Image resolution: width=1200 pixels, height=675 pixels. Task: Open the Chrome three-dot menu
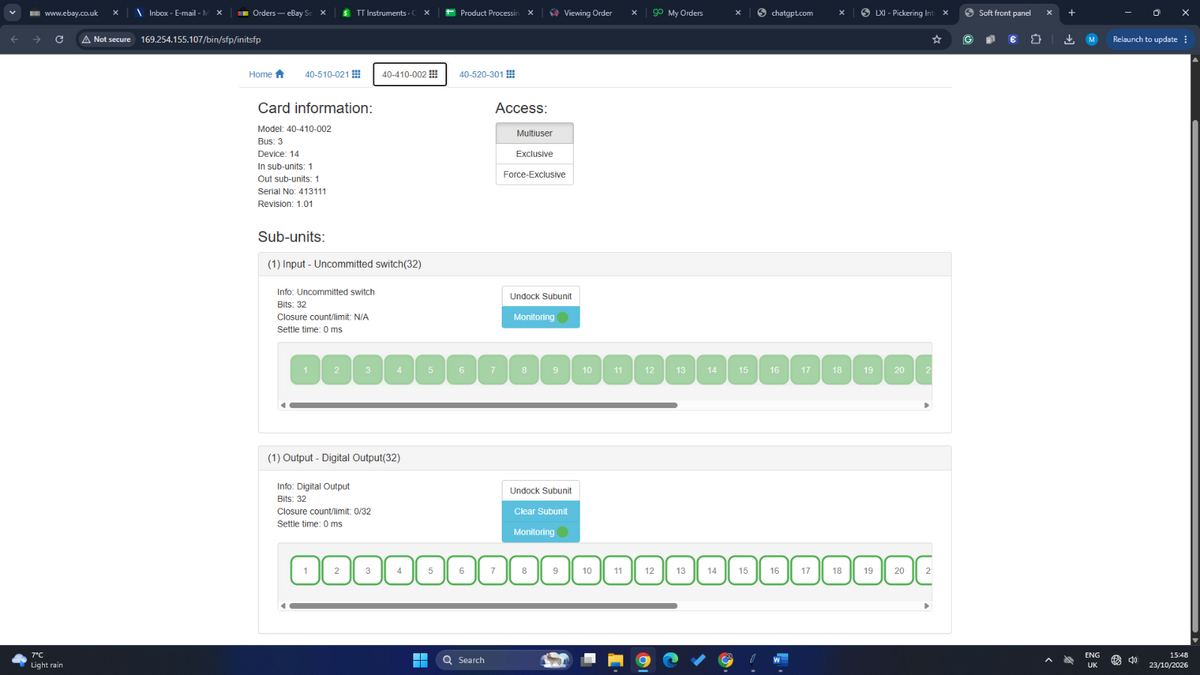[1186, 39]
